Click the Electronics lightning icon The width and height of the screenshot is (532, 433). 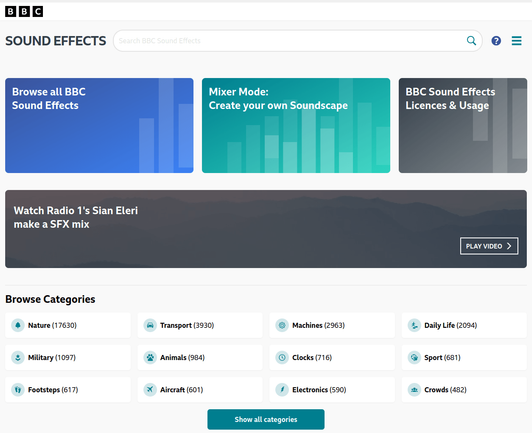click(x=282, y=390)
